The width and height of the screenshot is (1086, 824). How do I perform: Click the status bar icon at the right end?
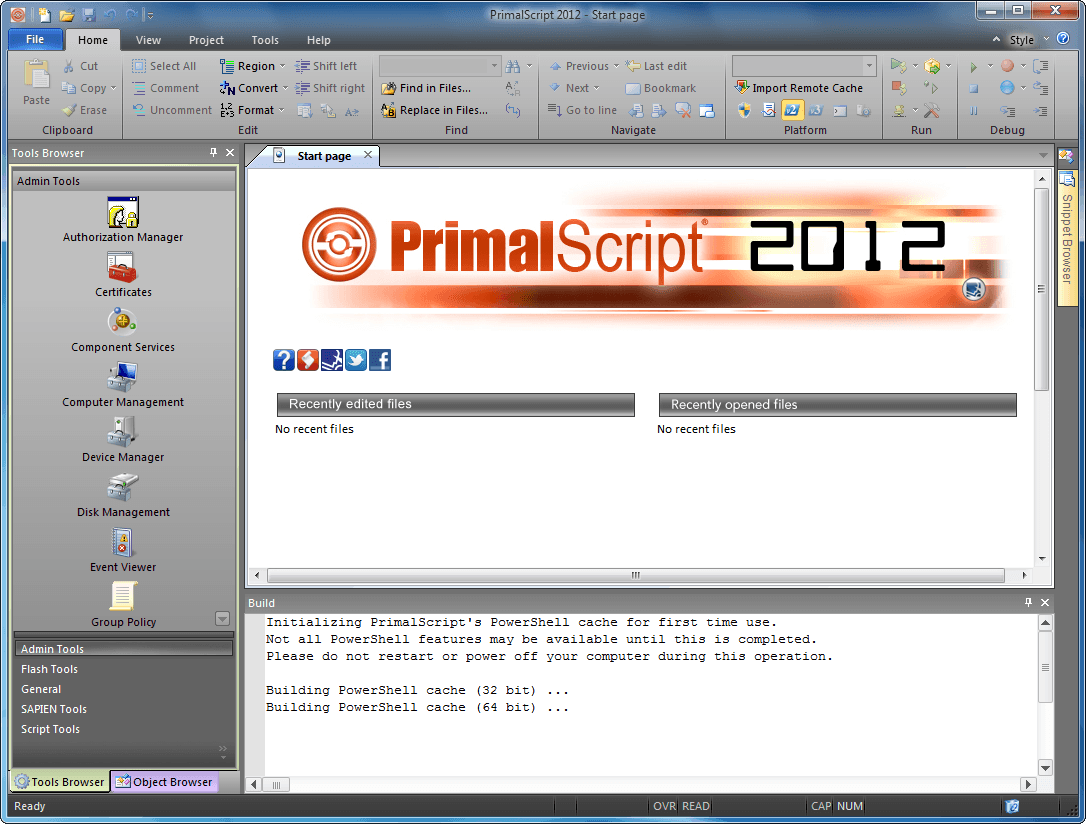(1012, 806)
